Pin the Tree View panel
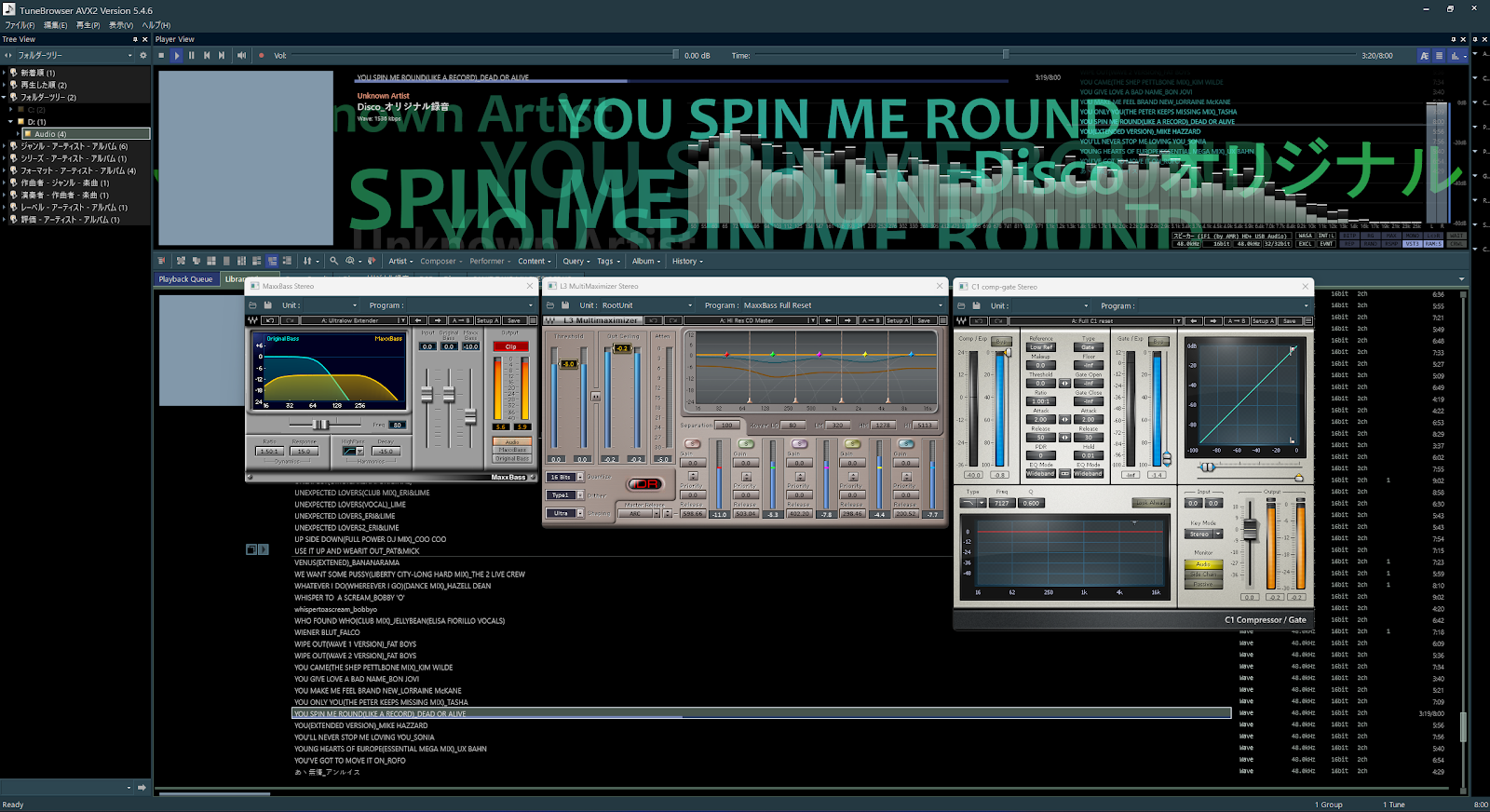 coord(136,39)
